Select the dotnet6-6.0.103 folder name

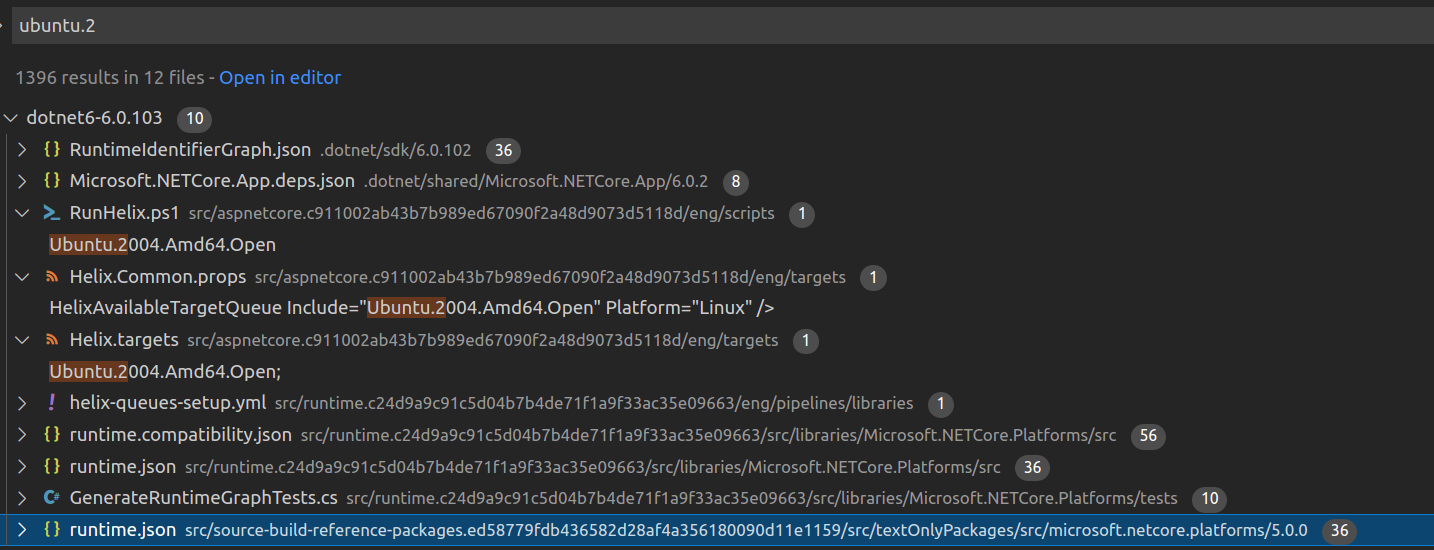[94, 118]
